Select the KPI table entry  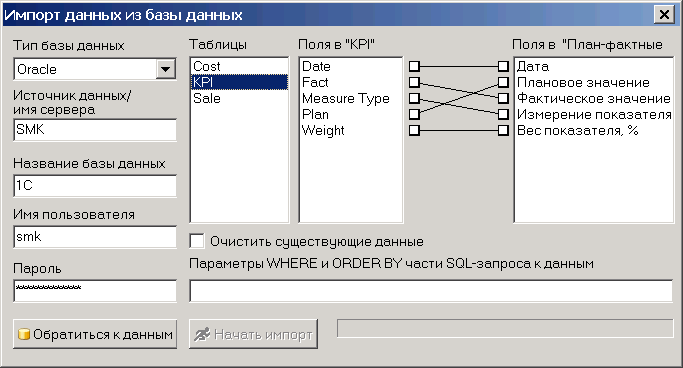pos(239,82)
